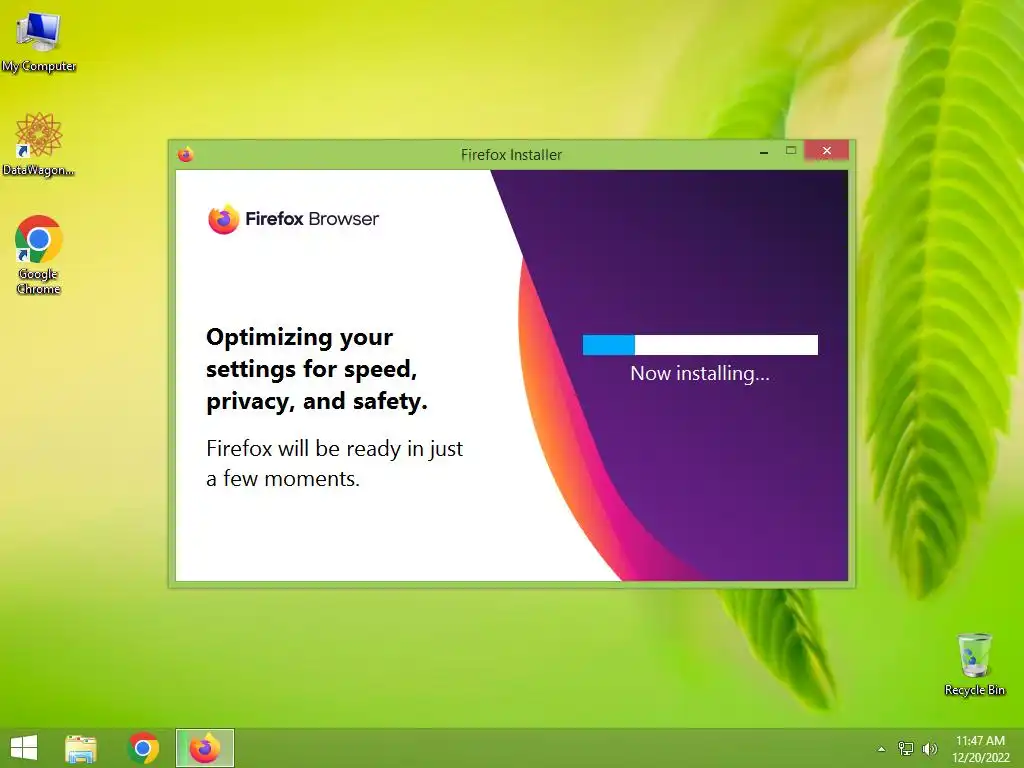Open Chrome from the taskbar

tap(143, 748)
